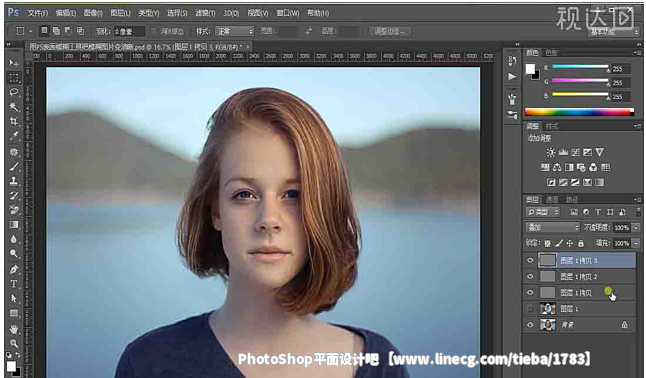Click the R channel slider
Screen dimensions: 646x378
(580, 67)
